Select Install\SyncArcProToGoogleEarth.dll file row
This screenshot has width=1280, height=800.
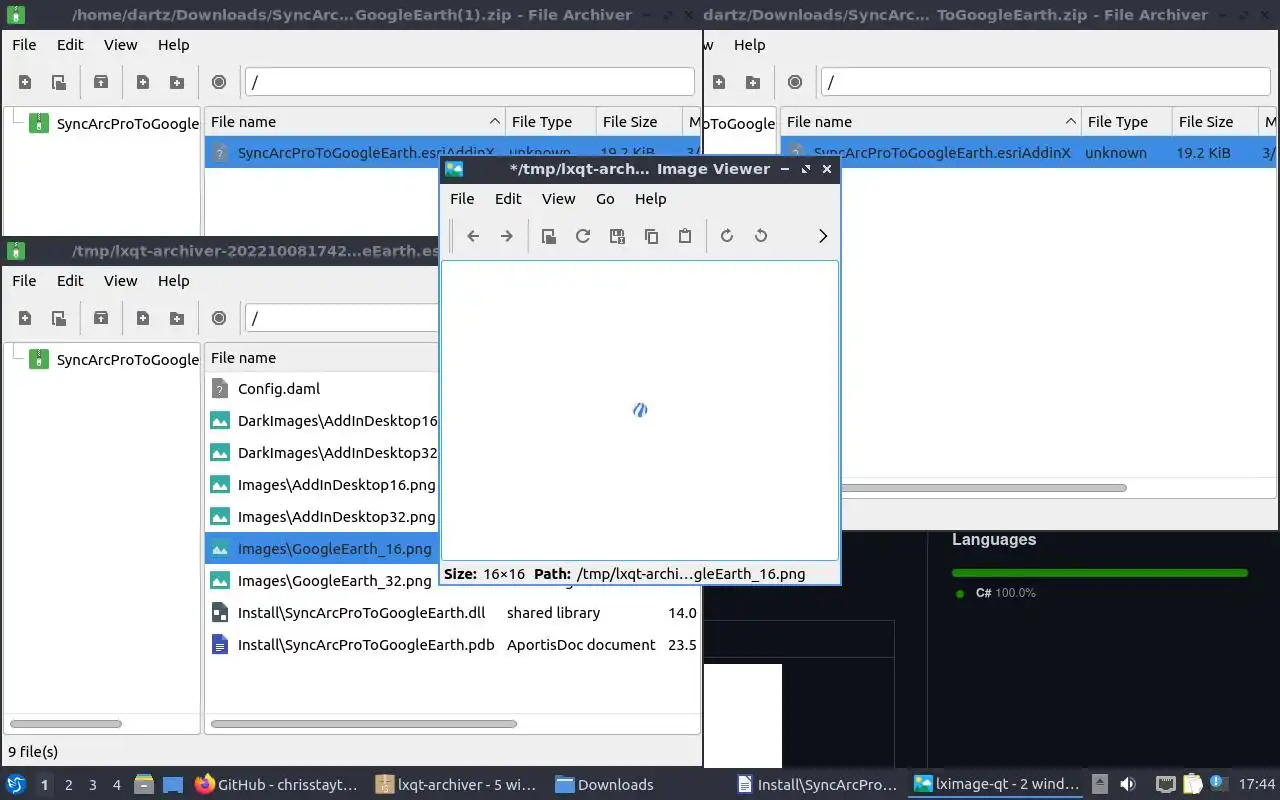click(x=452, y=613)
